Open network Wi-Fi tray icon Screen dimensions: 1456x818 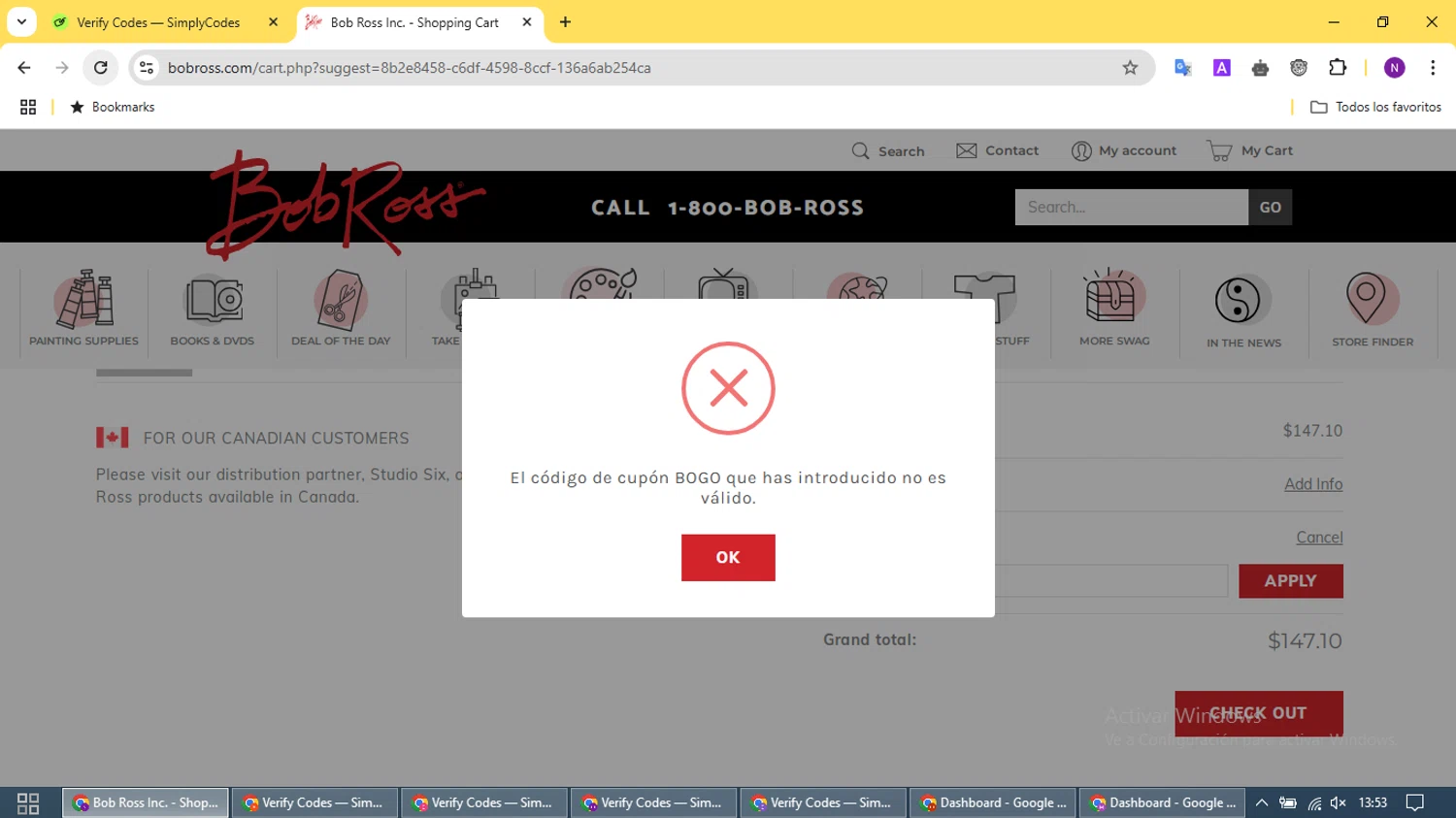[1314, 803]
